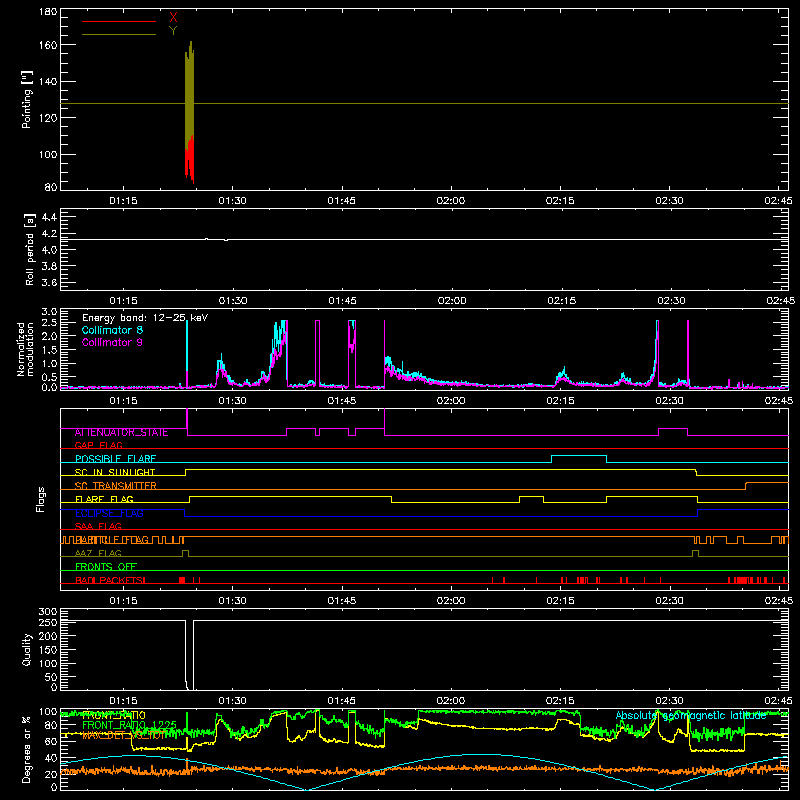Click the FRONT_RATIO_1225 legend label
Viewport: 800px width, 800px height.
[129, 725]
